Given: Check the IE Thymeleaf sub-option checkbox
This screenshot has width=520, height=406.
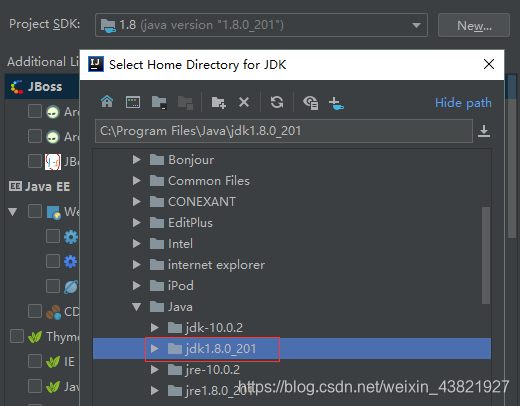Looking at the screenshot, I should 35,361.
